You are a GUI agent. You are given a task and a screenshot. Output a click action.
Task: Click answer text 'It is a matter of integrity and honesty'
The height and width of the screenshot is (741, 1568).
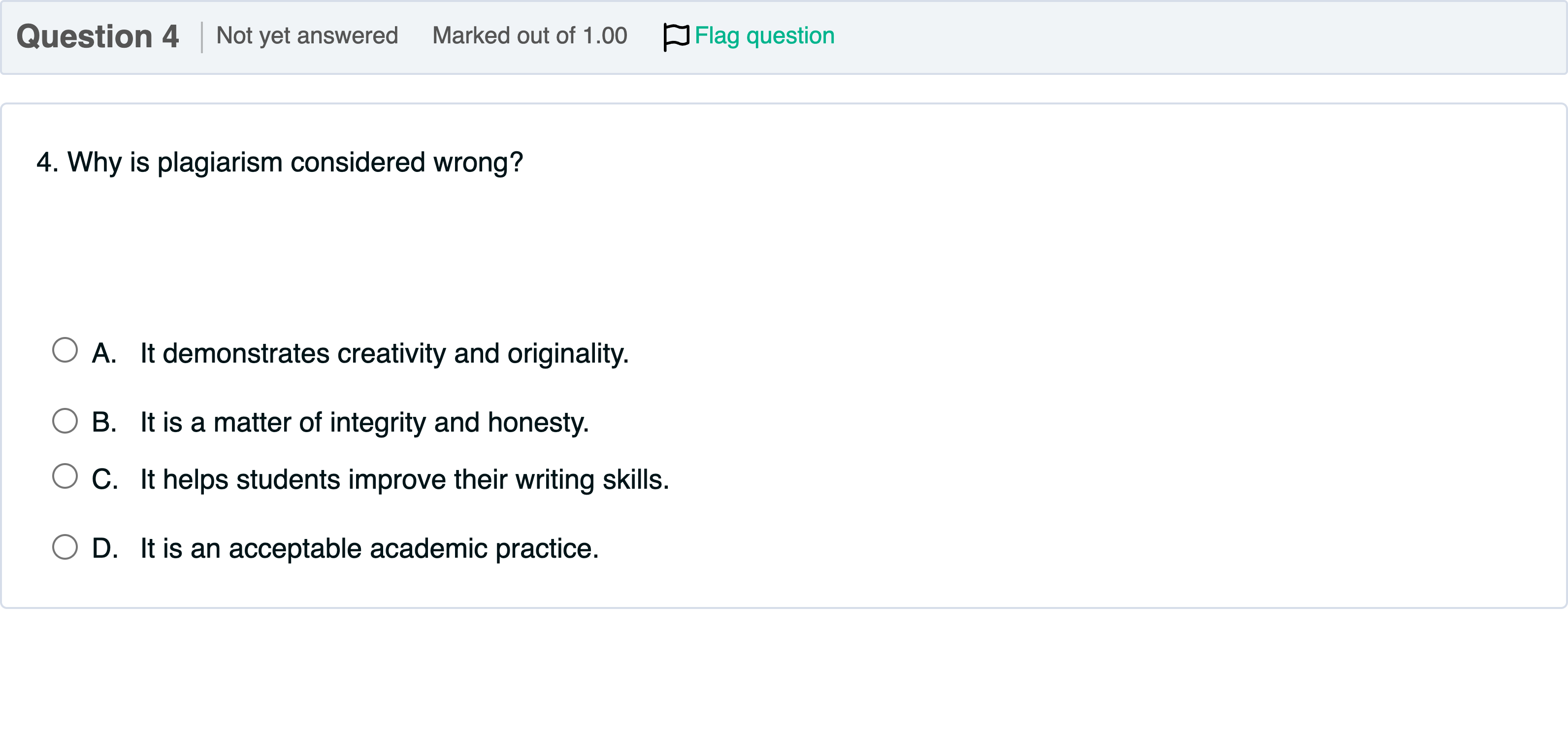coord(364,423)
